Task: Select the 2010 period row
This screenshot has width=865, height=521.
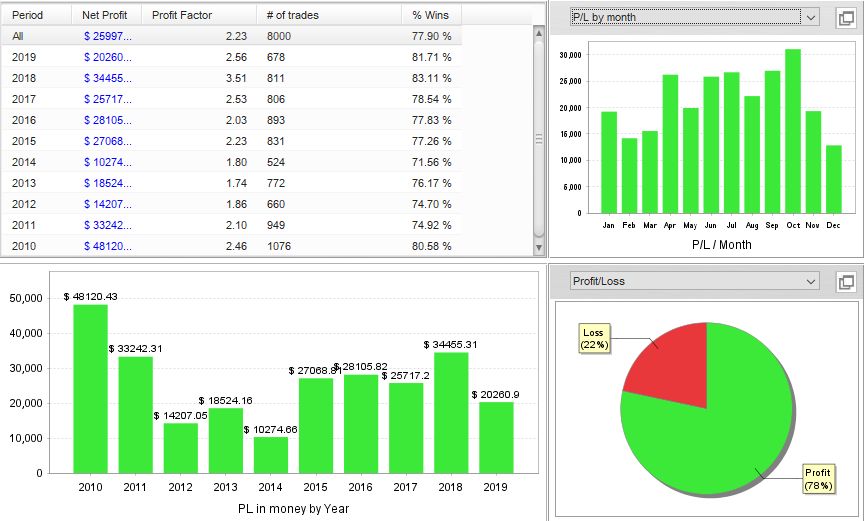Action: [x=231, y=246]
